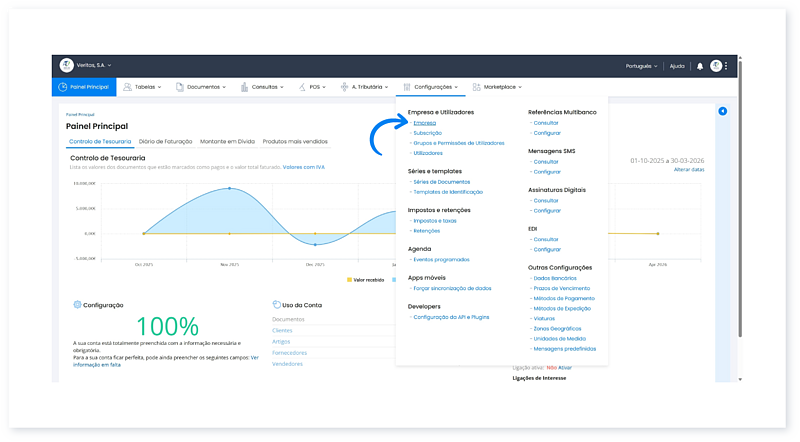800x442 pixels.
Task: Click the Uso da Conta icon
Action: coord(276,305)
